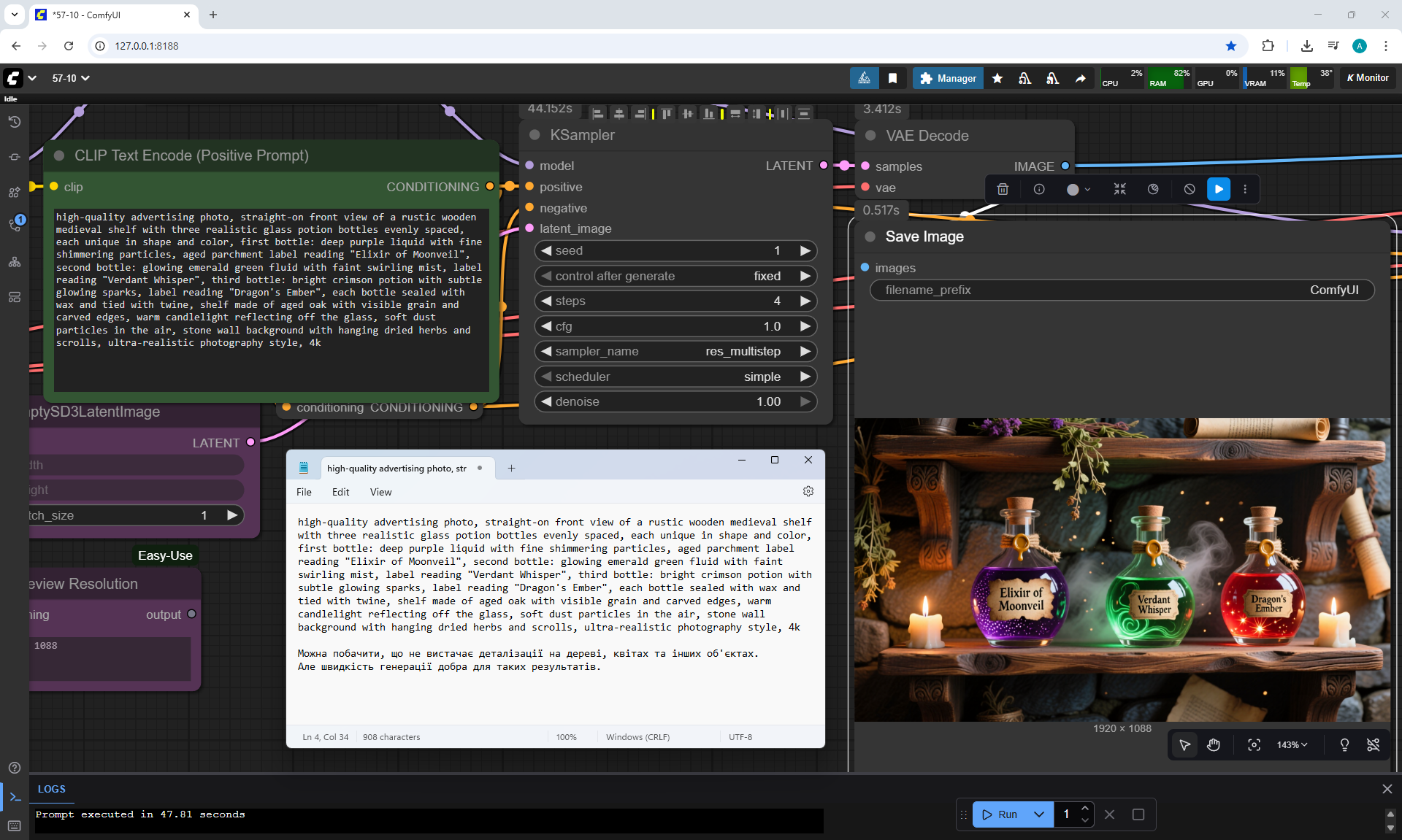
Task: Execute to selected node play button
Action: (1219, 189)
